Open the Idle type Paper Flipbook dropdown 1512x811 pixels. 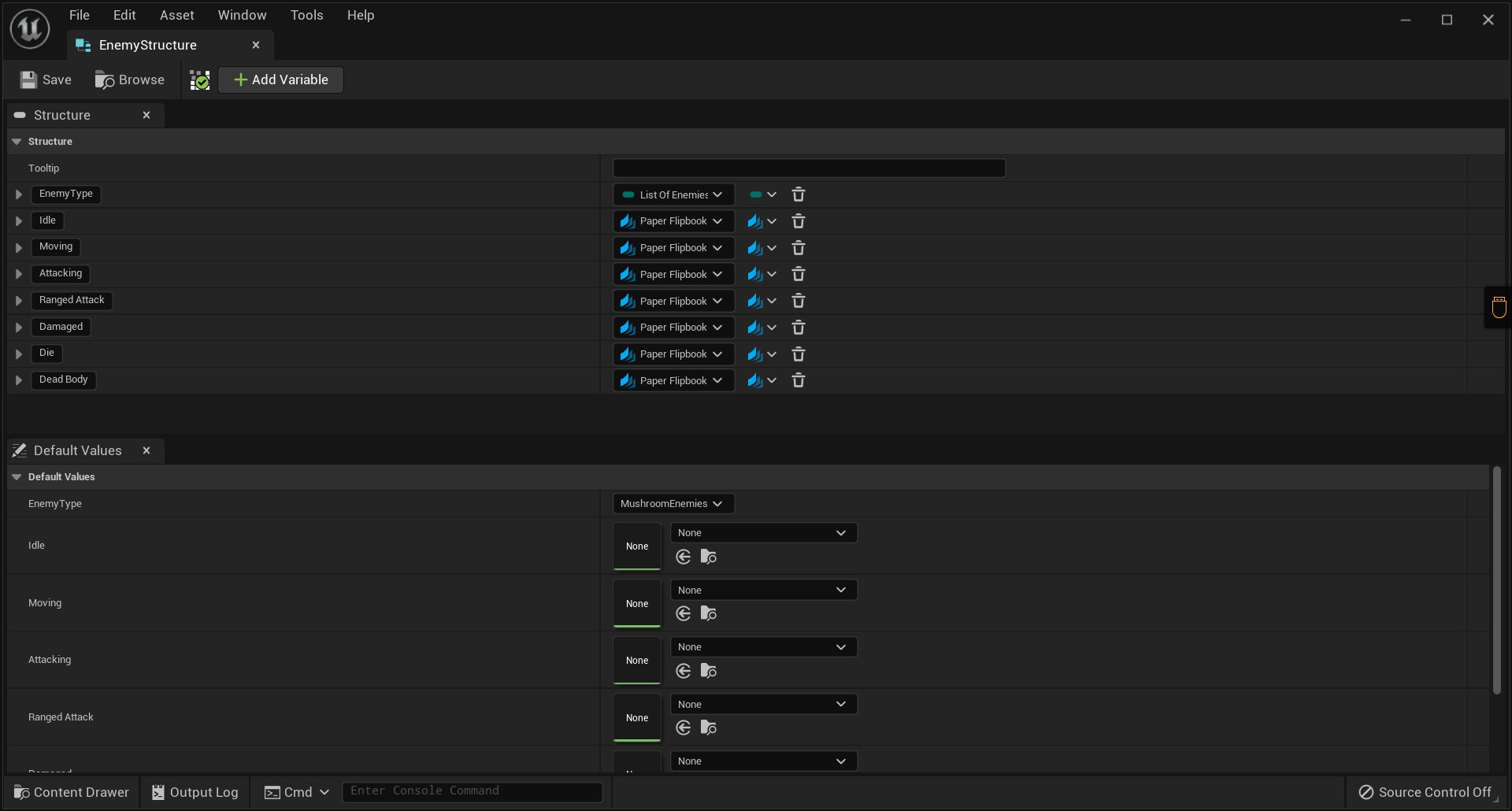coord(673,221)
